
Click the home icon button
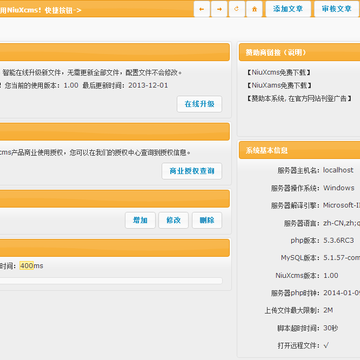[x=254, y=9]
